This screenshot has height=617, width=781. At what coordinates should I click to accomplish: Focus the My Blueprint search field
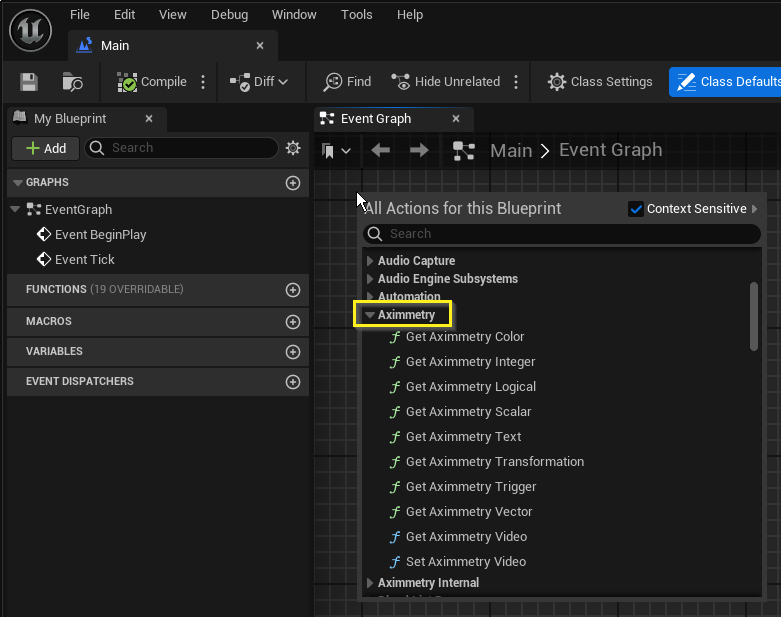181,148
